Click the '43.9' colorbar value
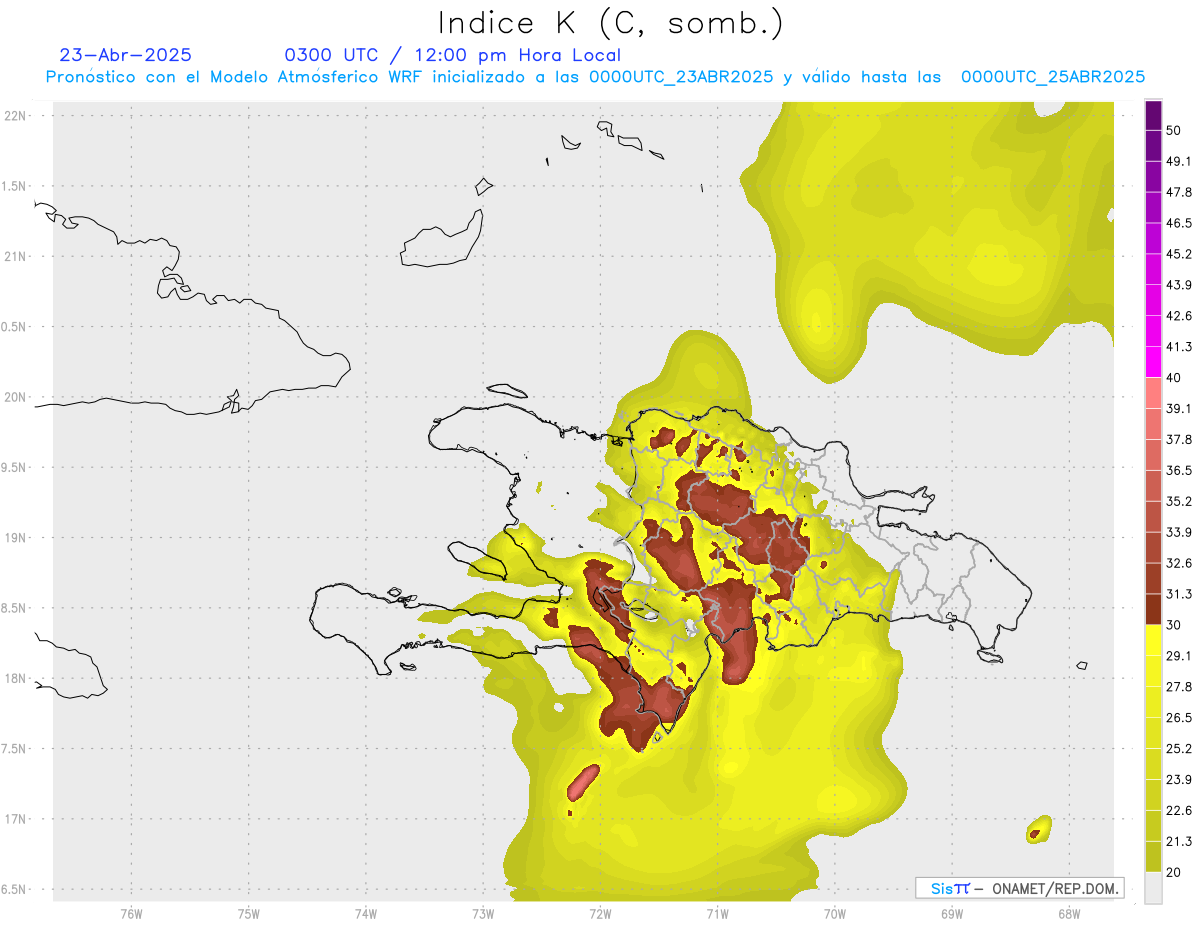The width and height of the screenshot is (1200, 927). pos(1179,285)
